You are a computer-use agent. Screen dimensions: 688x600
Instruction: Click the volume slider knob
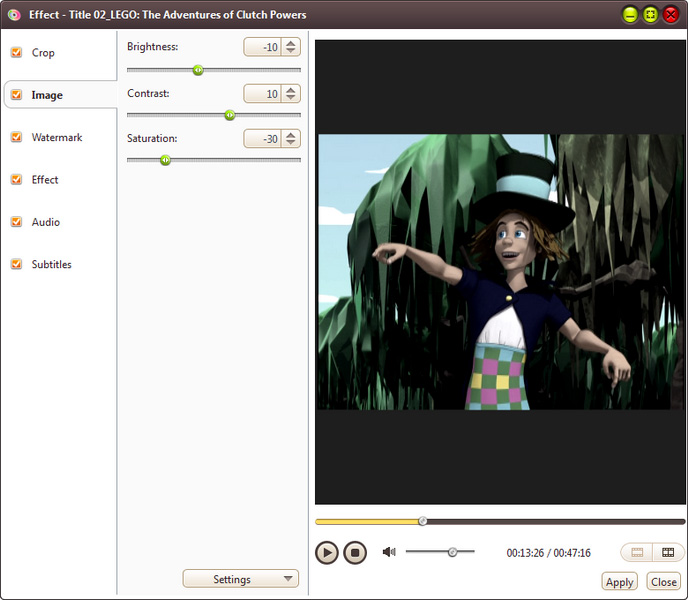[452, 552]
